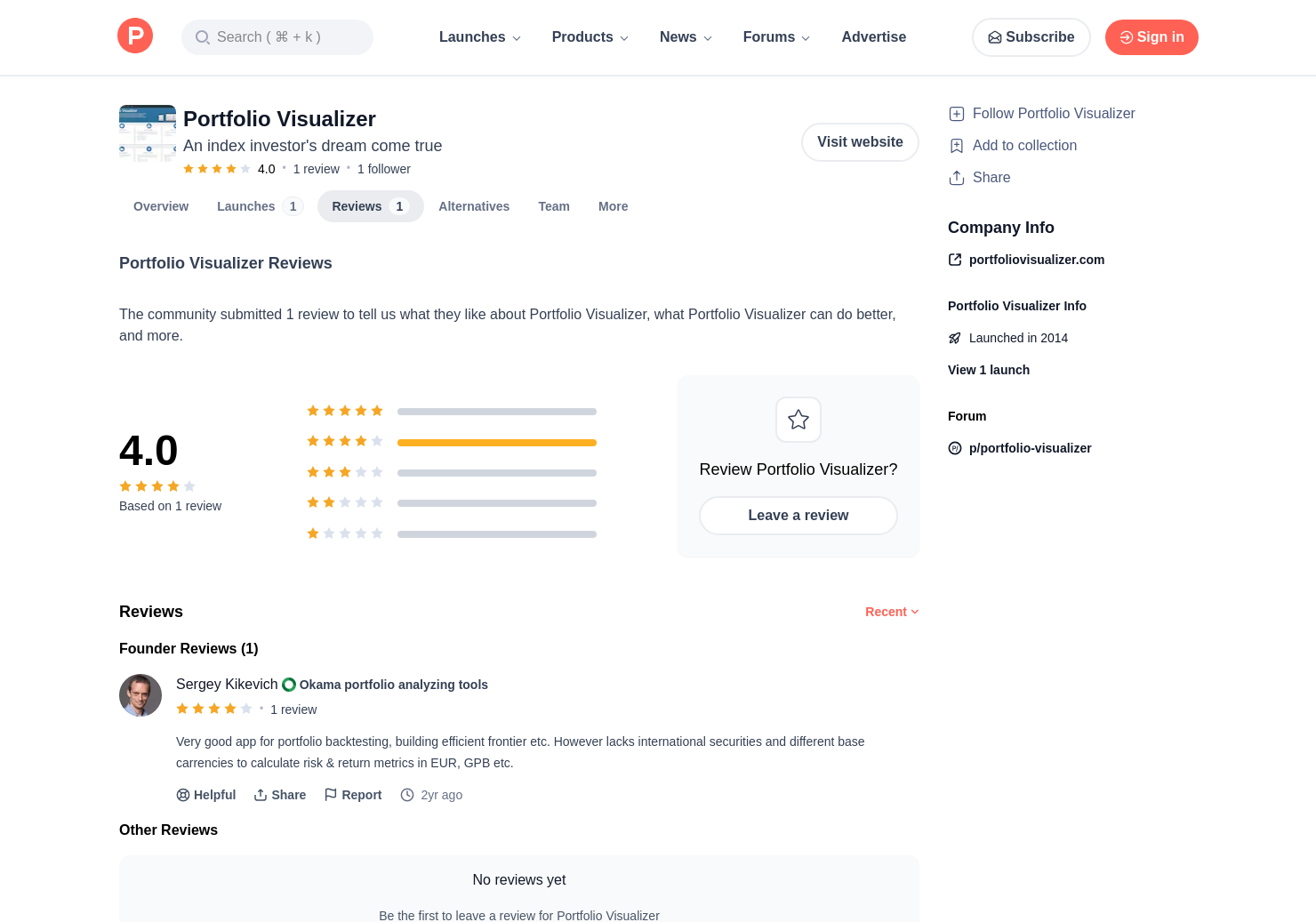This screenshot has height=922, width=1316.
Task: Click the external link icon beside portfoliovisualizer.com
Action: point(954,260)
